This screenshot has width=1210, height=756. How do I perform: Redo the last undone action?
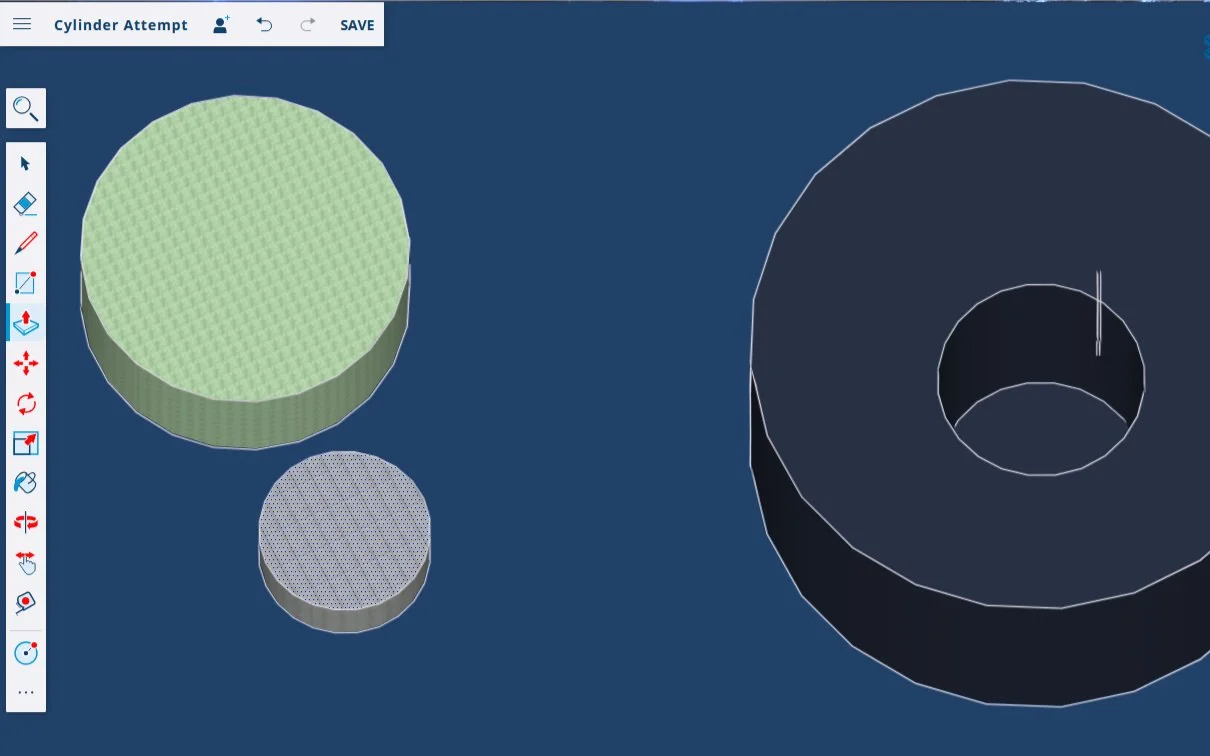pos(308,24)
